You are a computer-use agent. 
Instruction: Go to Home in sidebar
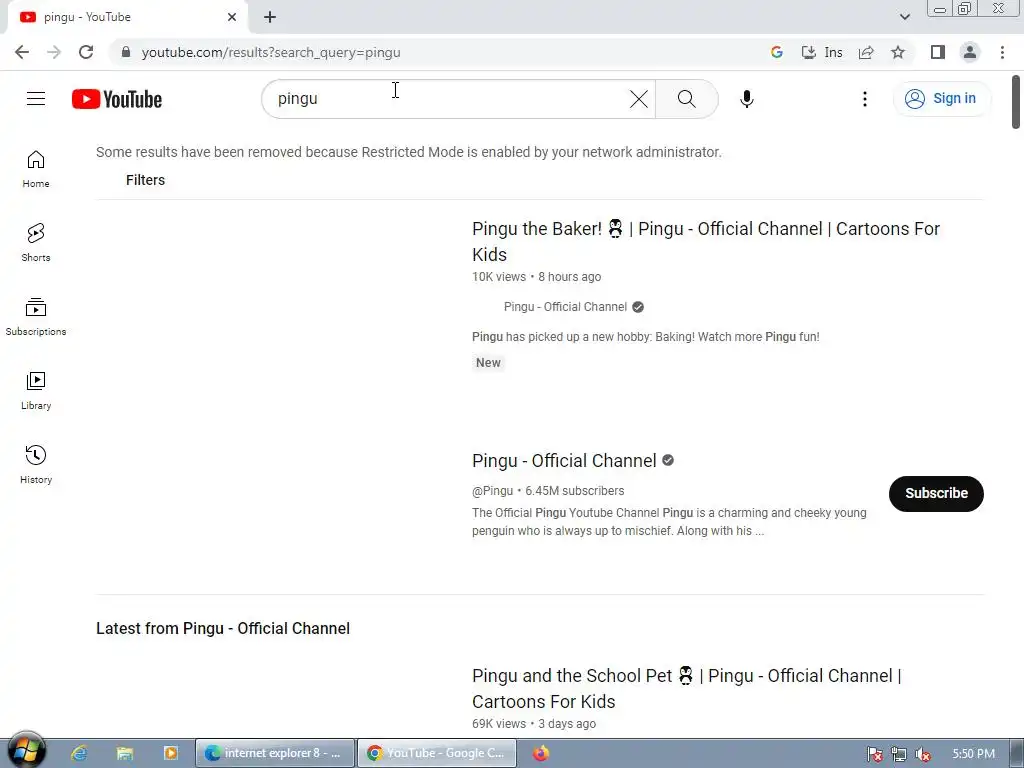(36, 169)
